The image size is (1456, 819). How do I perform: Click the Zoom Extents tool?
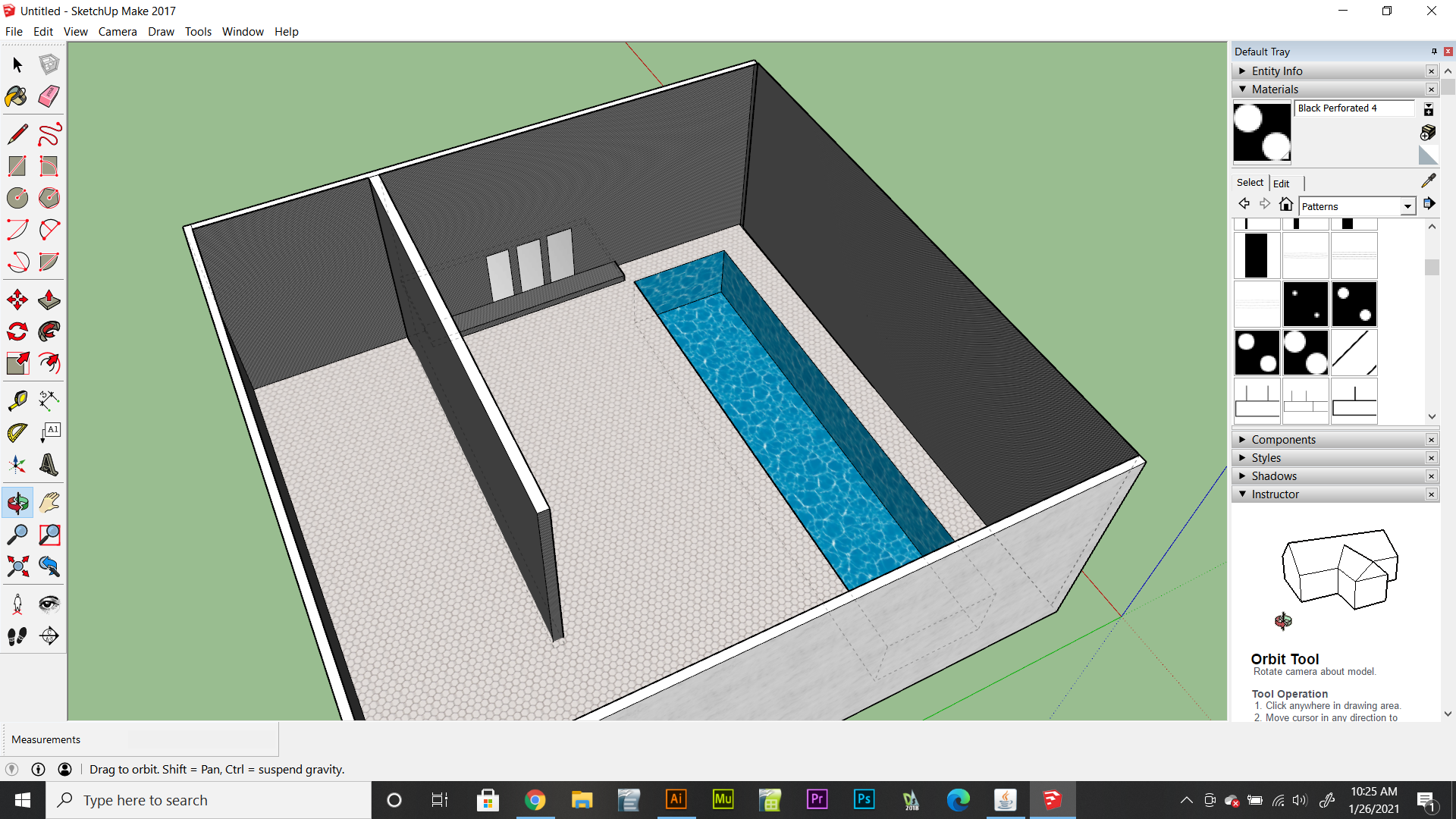pyautogui.click(x=17, y=566)
